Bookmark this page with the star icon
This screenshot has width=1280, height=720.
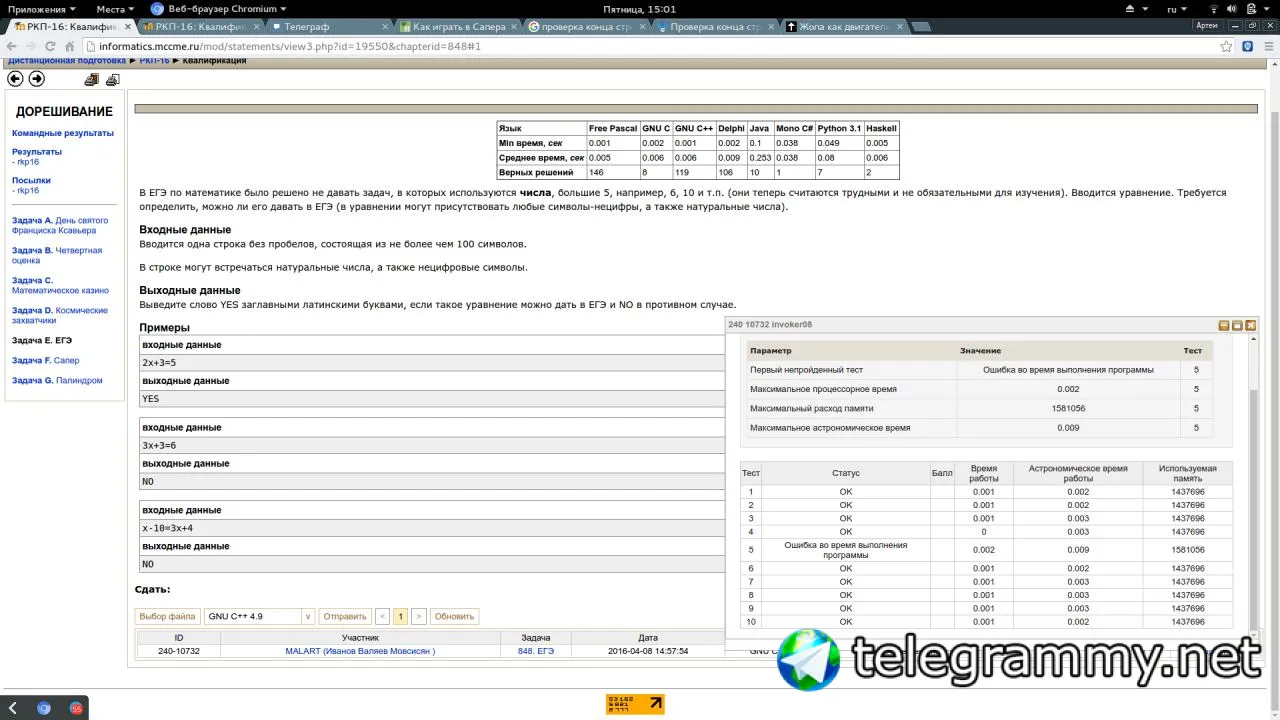tap(1227, 46)
